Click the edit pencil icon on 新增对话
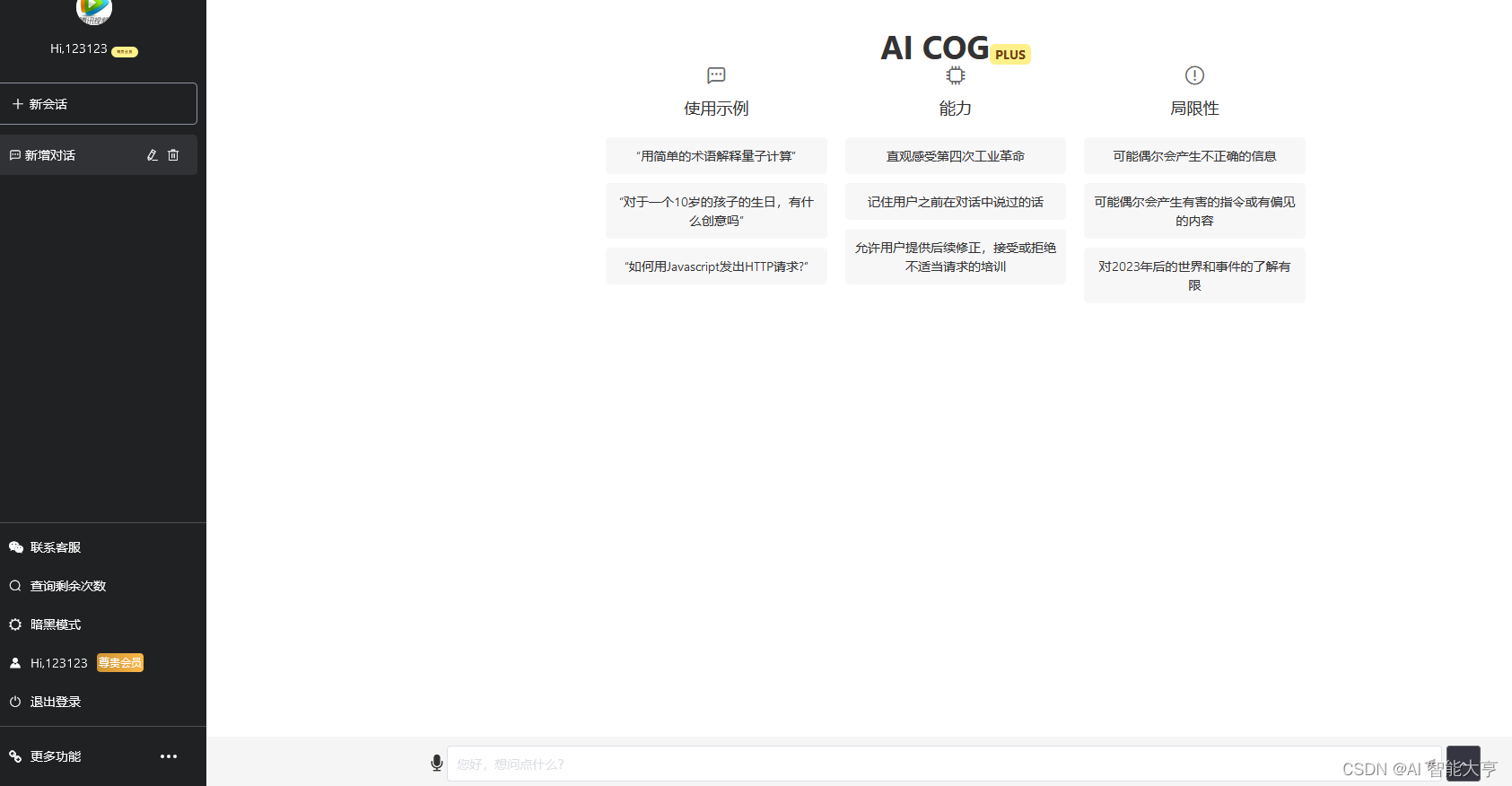This screenshot has width=1512, height=786. 153,155
